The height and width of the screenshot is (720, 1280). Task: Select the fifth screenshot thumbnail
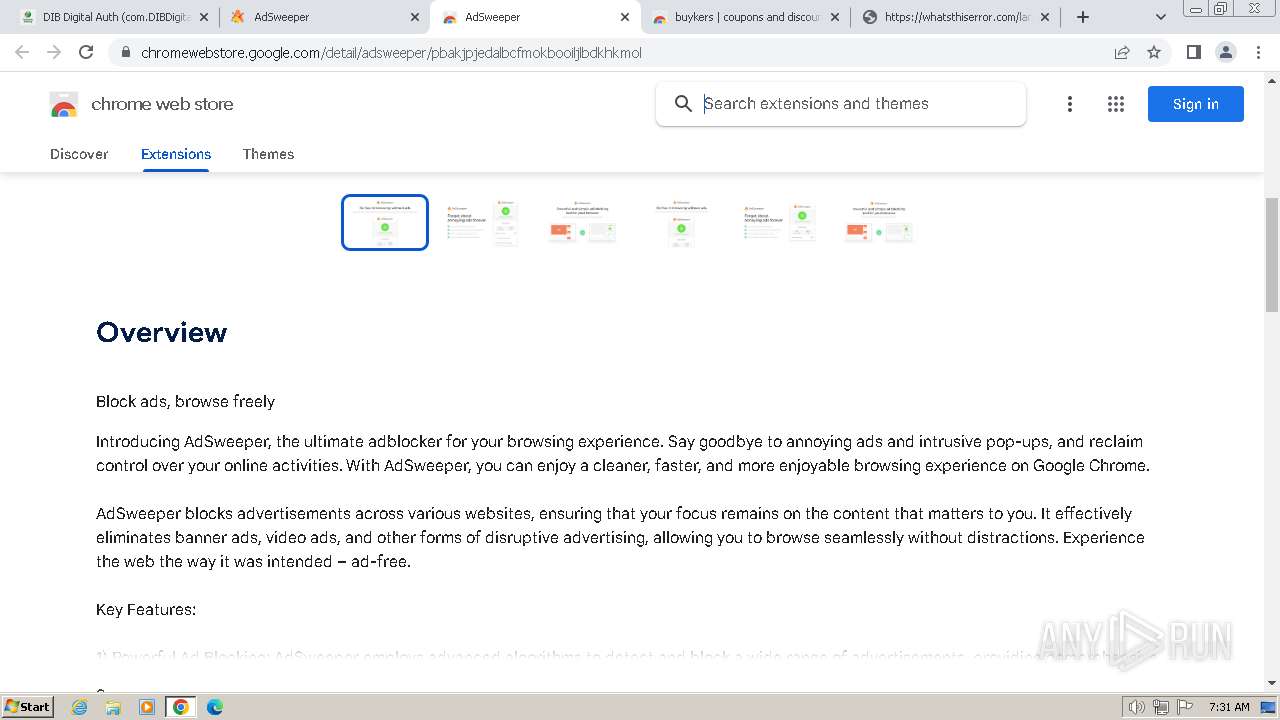[779, 222]
